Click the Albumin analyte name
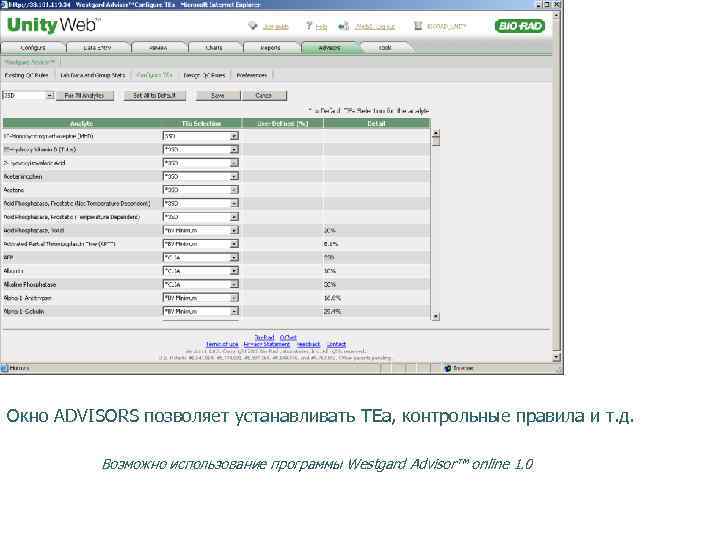This screenshot has width=720, height=540. (14, 271)
